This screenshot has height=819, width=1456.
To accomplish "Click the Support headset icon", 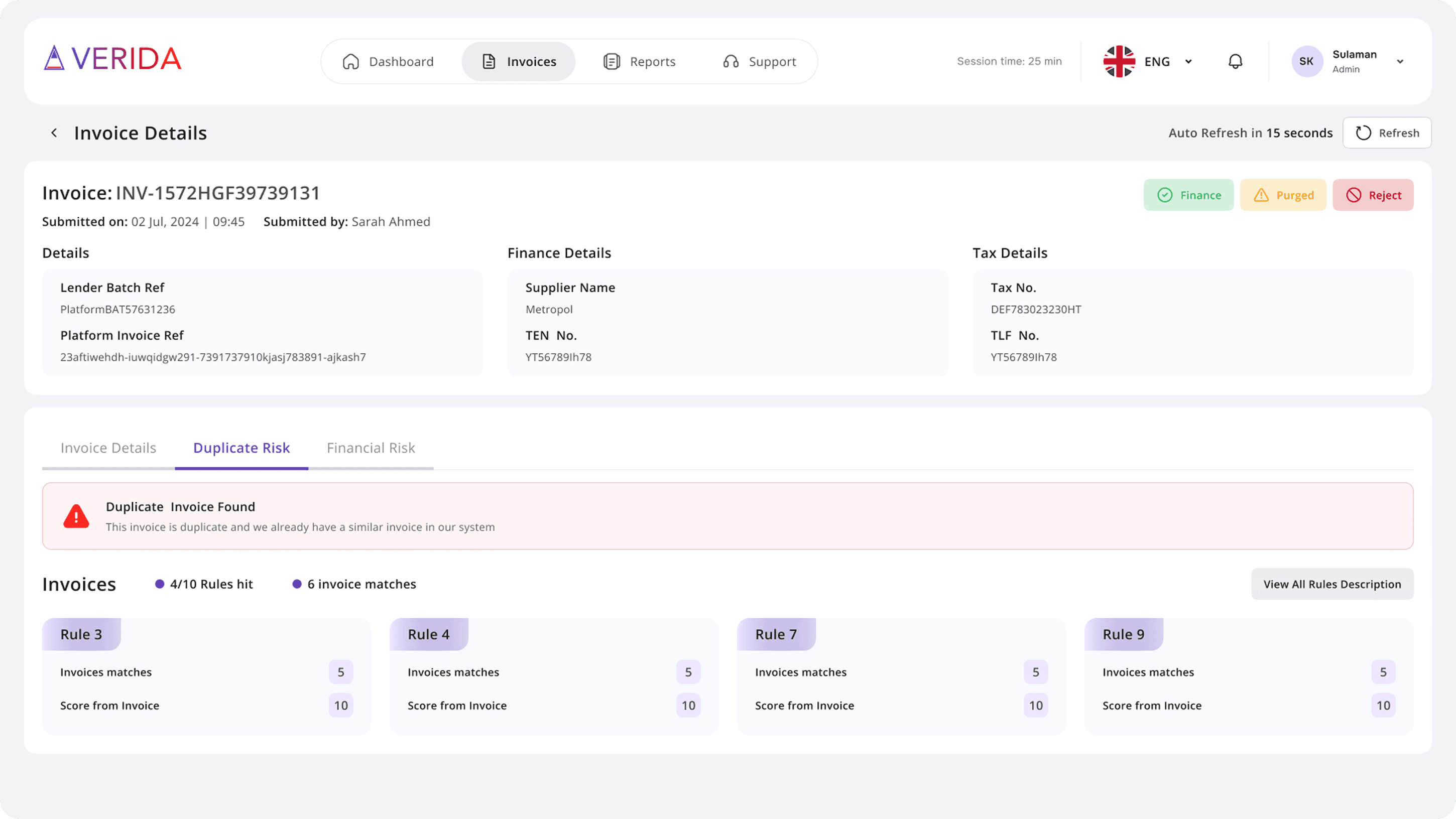I will (x=731, y=62).
